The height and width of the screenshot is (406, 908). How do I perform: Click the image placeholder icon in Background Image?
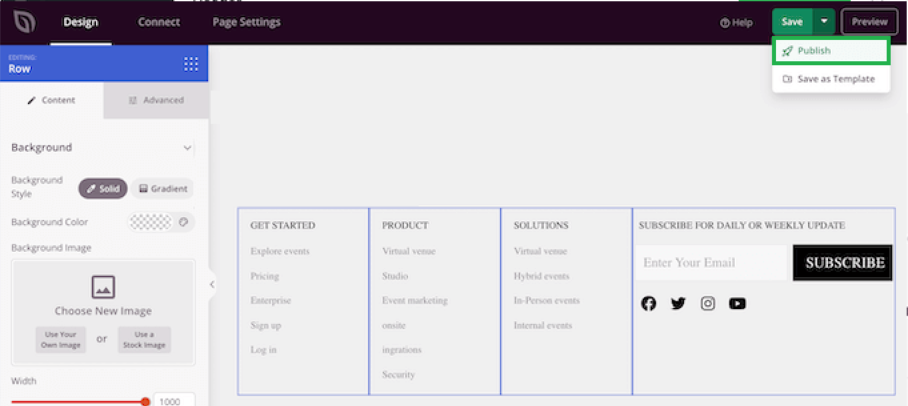tap(103, 287)
